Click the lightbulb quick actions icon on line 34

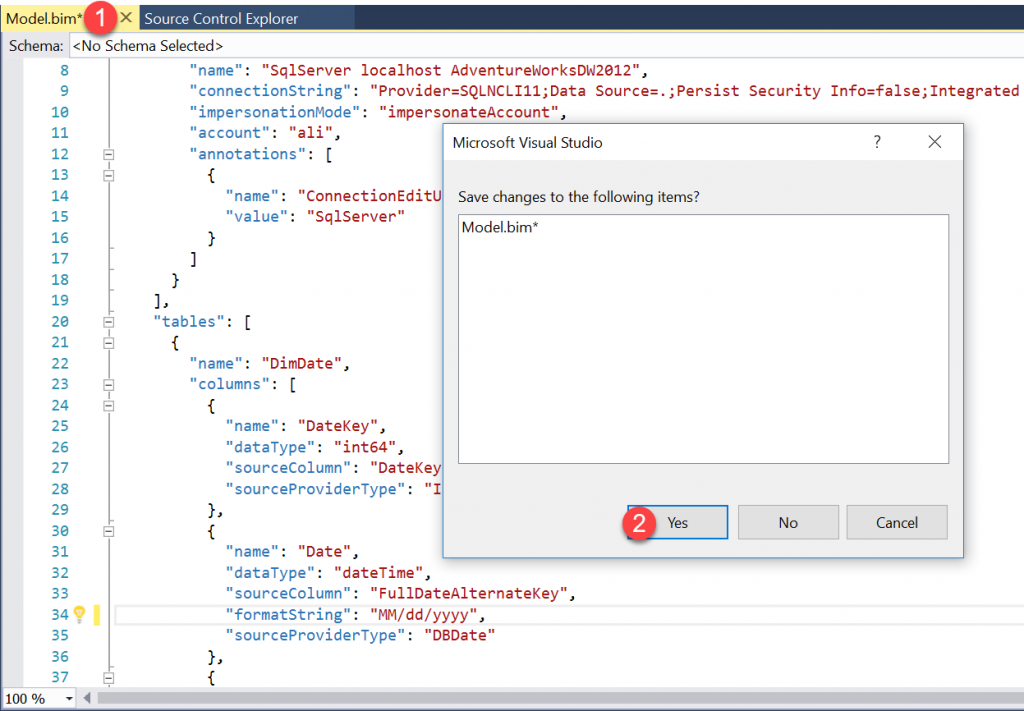coord(80,614)
